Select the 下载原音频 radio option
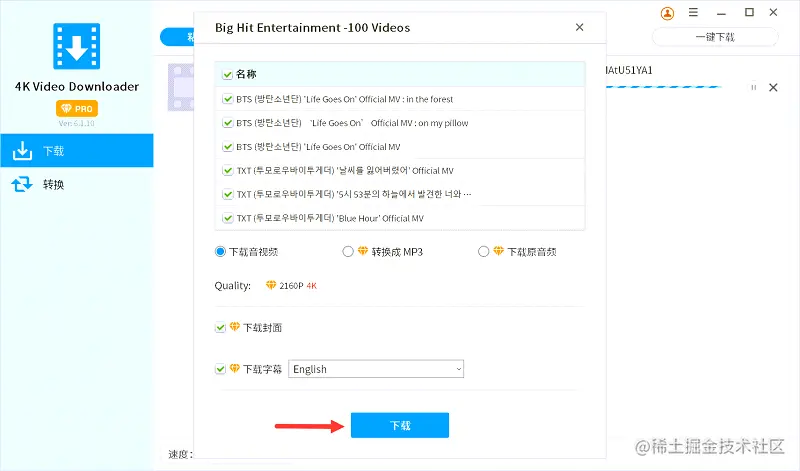 [x=484, y=252]
